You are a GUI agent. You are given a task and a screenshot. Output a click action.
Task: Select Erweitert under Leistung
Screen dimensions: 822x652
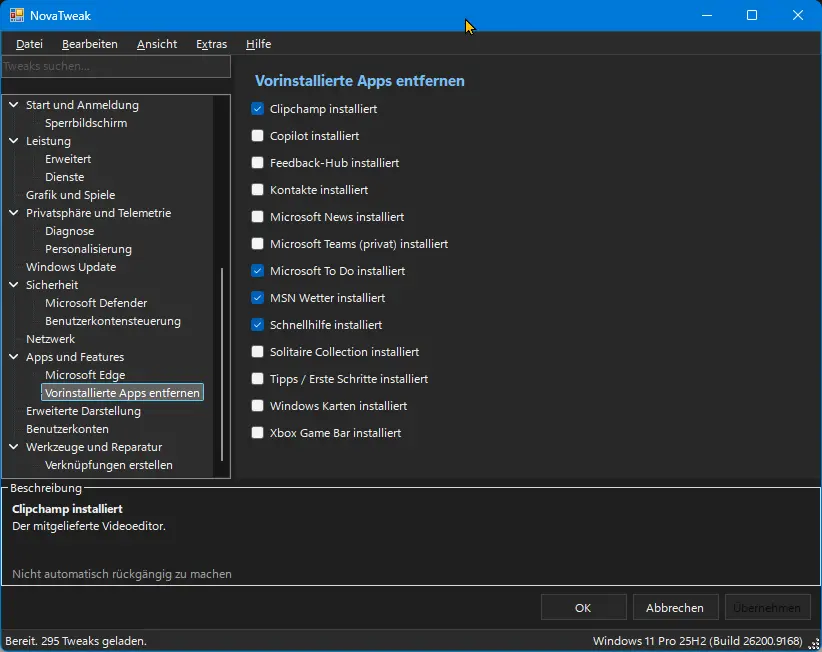coord(68,159)
